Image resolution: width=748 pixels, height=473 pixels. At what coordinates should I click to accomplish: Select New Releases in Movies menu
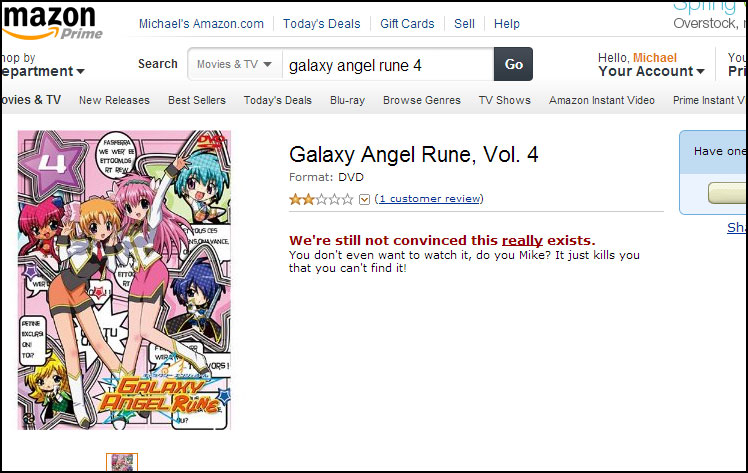(x=114, y=100)
